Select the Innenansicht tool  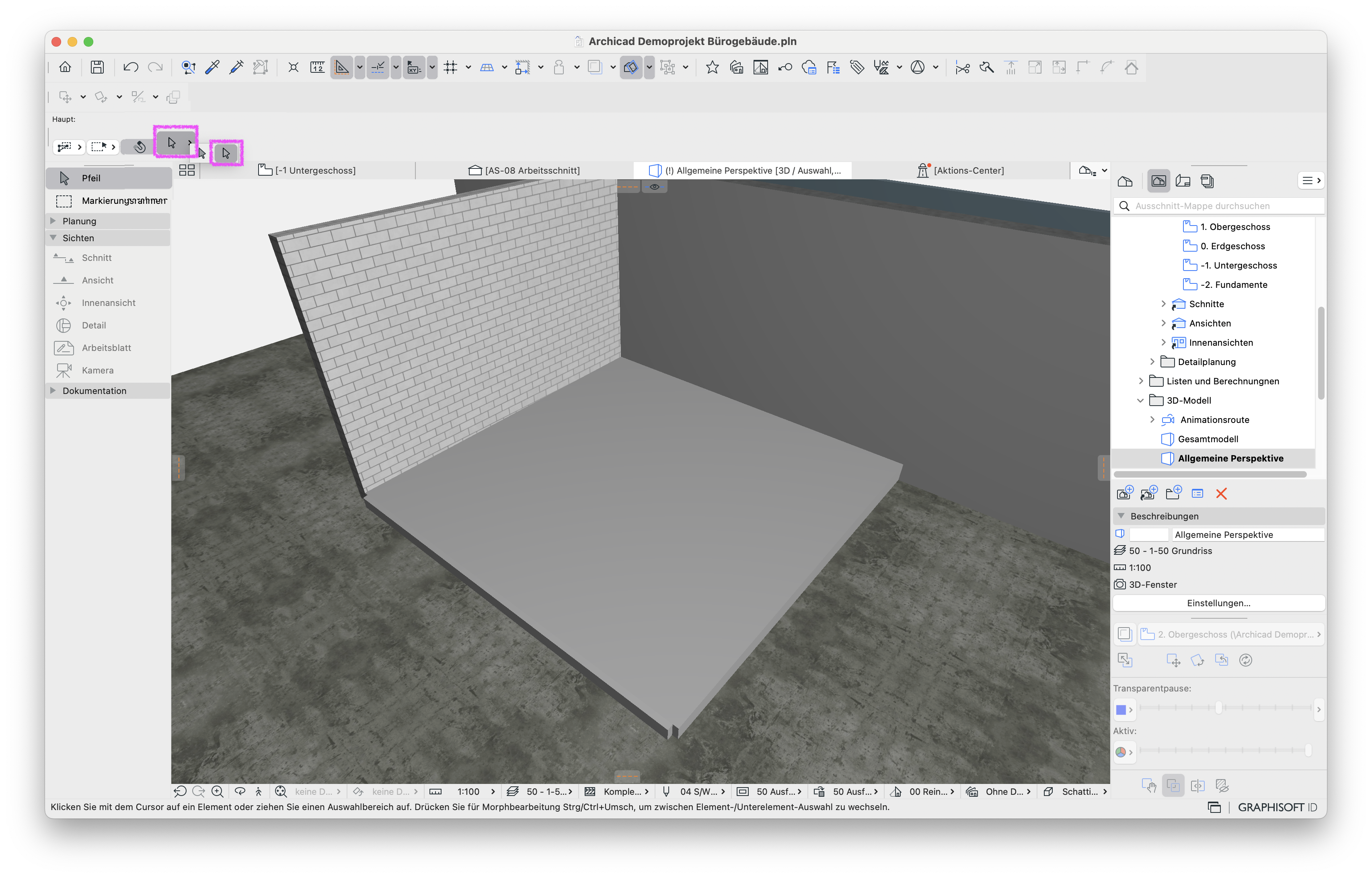click(108, 303)
